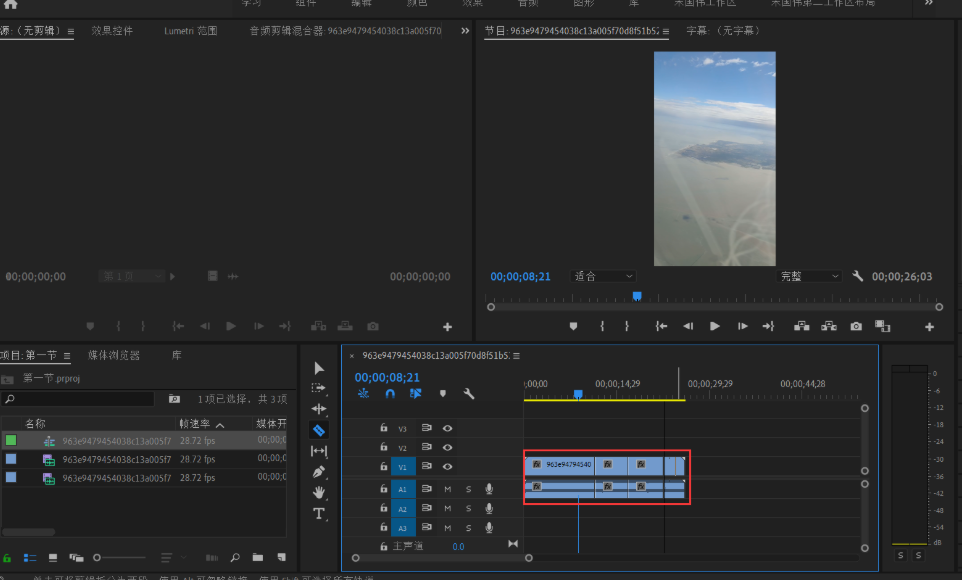Solo audio track A2
The width and height of the screenshot is (962, 580).
[468, 509]
